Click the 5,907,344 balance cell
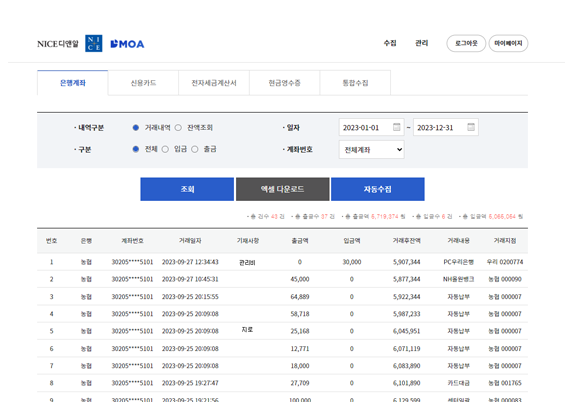This screenshot has height=402, width=572. click(x=406, y=262)
